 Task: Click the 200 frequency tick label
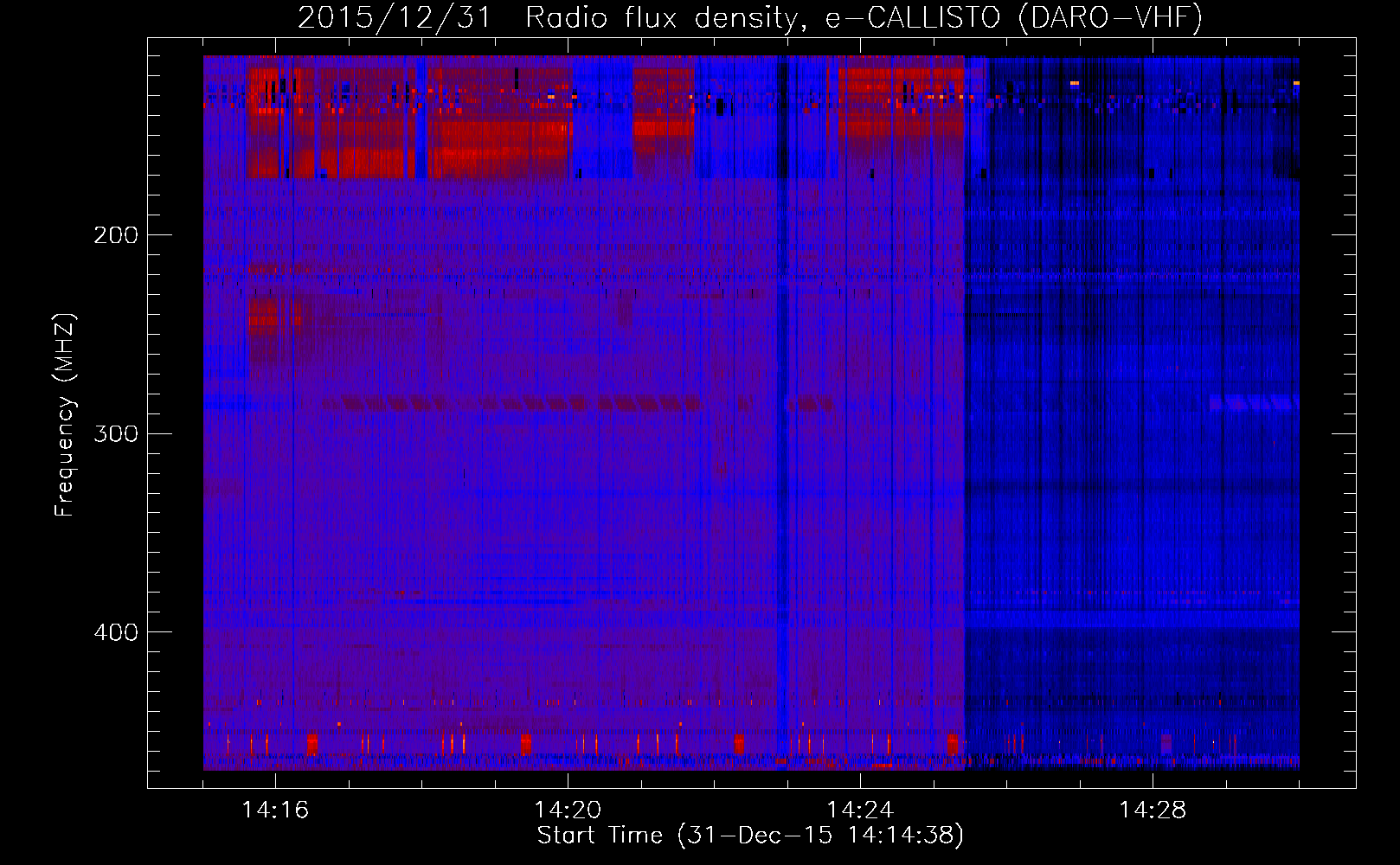pos(116,234)
